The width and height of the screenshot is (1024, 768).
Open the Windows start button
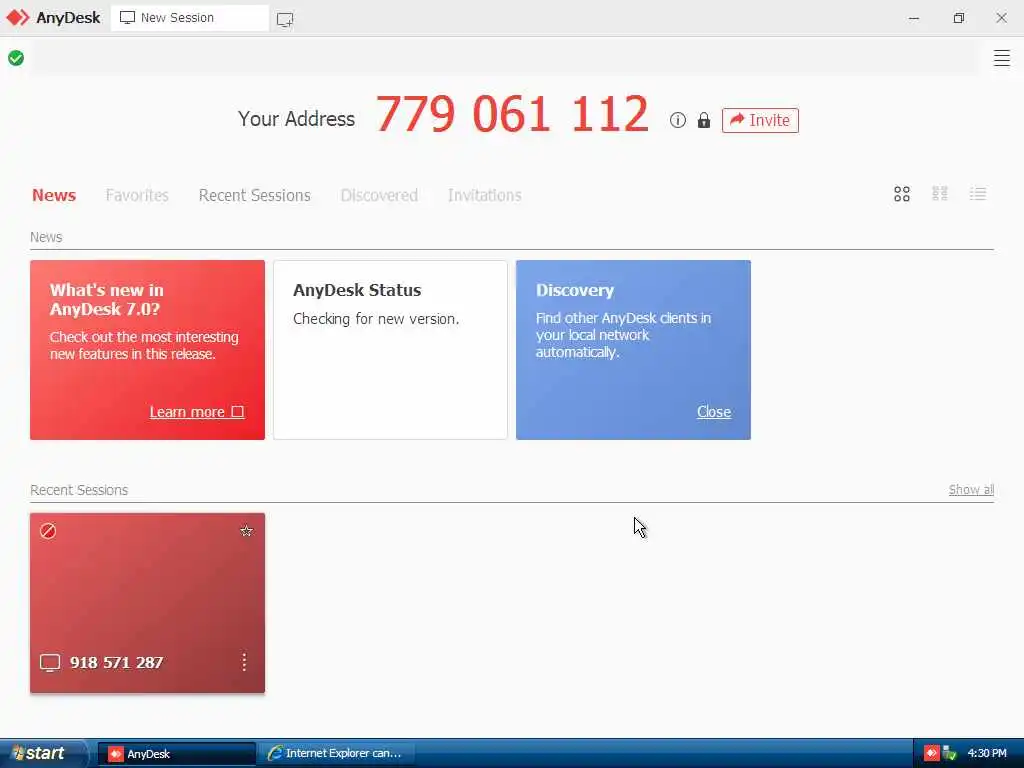coord(42,754)
